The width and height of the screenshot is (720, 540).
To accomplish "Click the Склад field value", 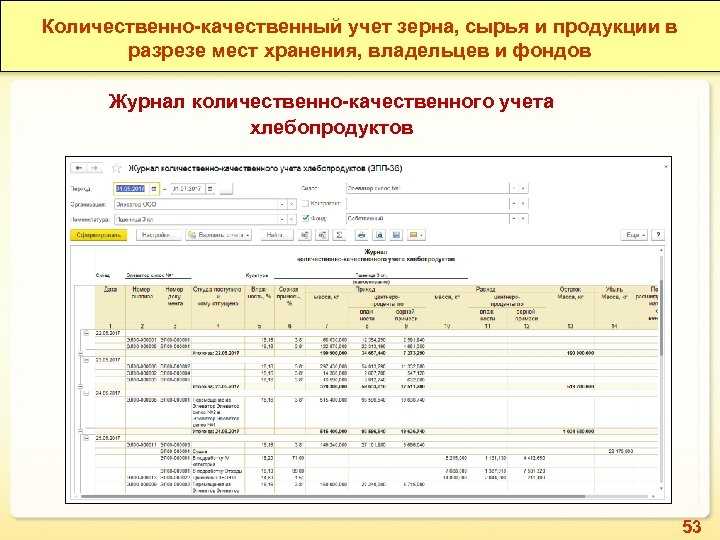I will click(x=427, y=188).
